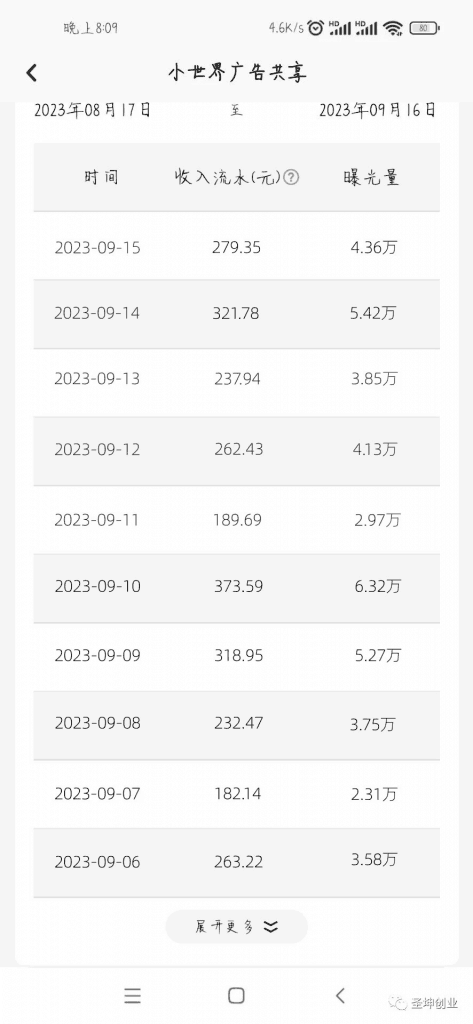Tap the battery indicator in status bar
473x1024 pixels.
pos(425,28)
